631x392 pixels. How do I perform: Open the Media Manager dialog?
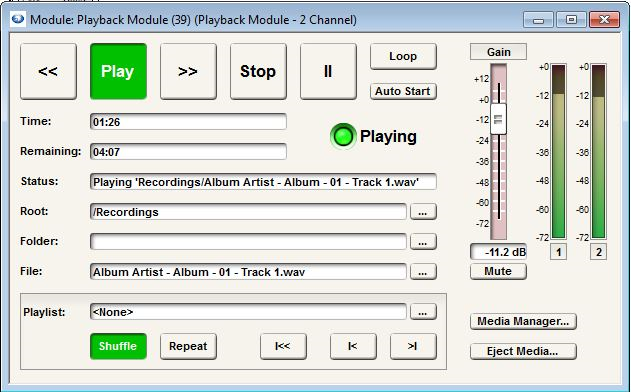523,322
